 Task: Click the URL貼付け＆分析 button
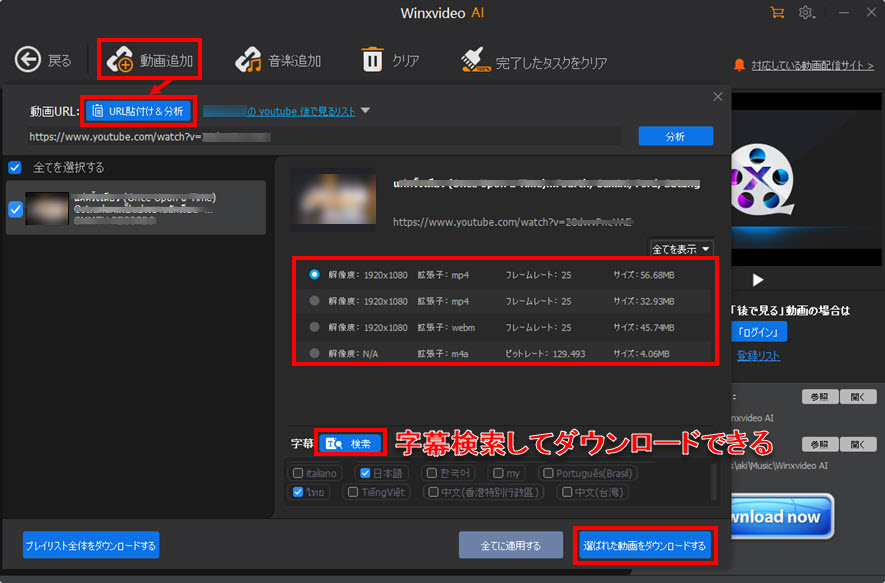(138, 111)
